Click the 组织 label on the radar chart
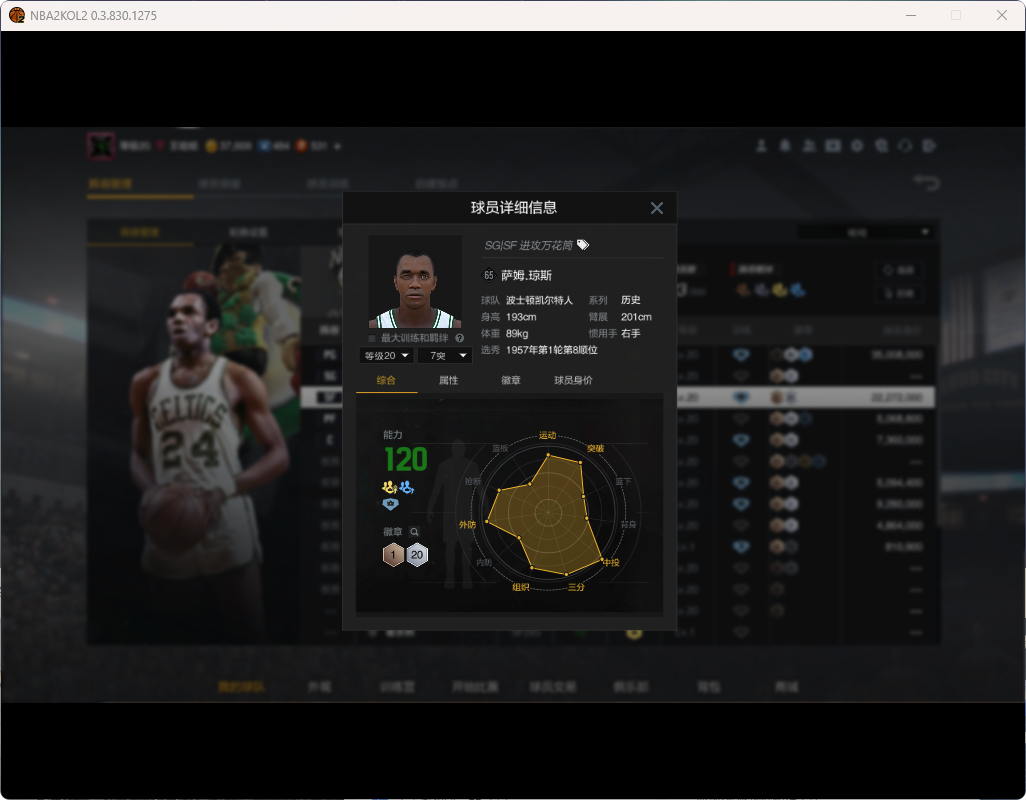Image resolution: width=1026 pixels, height=800 pixels. 521,587
